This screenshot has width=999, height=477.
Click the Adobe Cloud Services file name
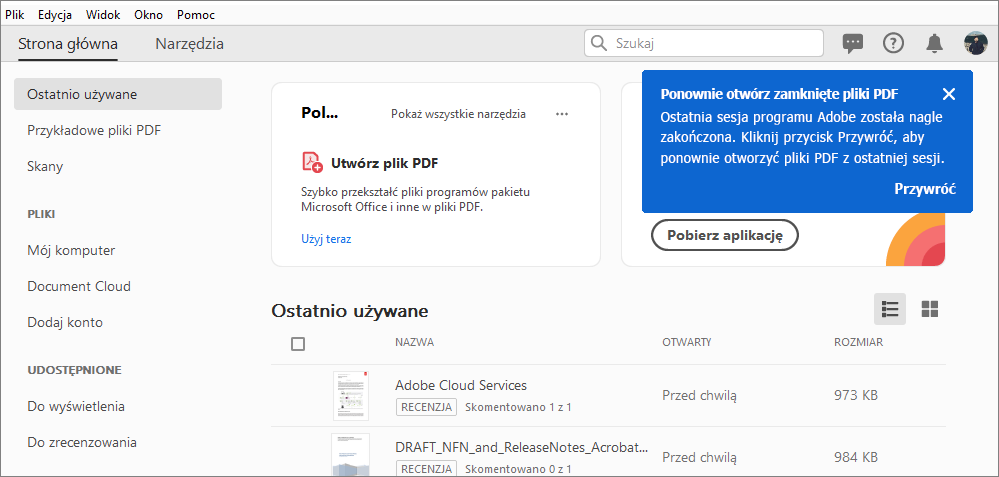(461, 385)
